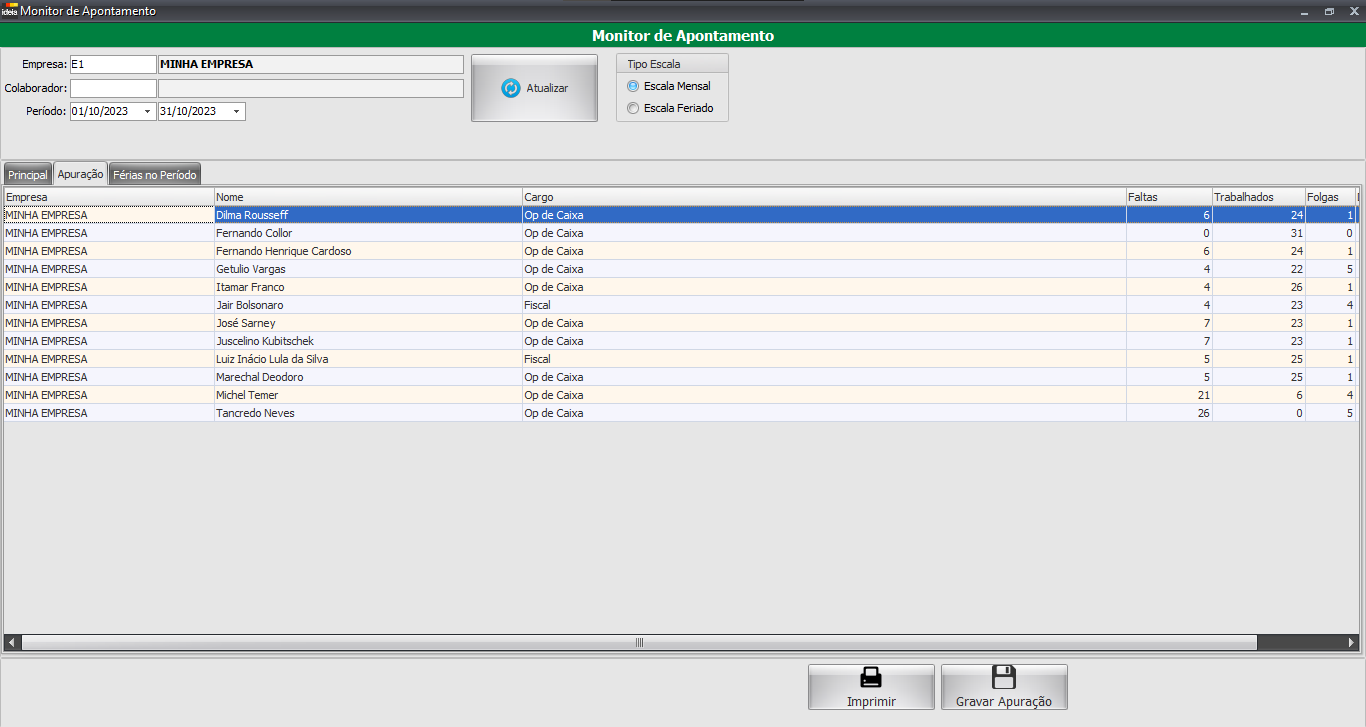Viewport: 1366px width, 727px height.
Task: Select the Escala Mensal radio option
Action: 632,86
